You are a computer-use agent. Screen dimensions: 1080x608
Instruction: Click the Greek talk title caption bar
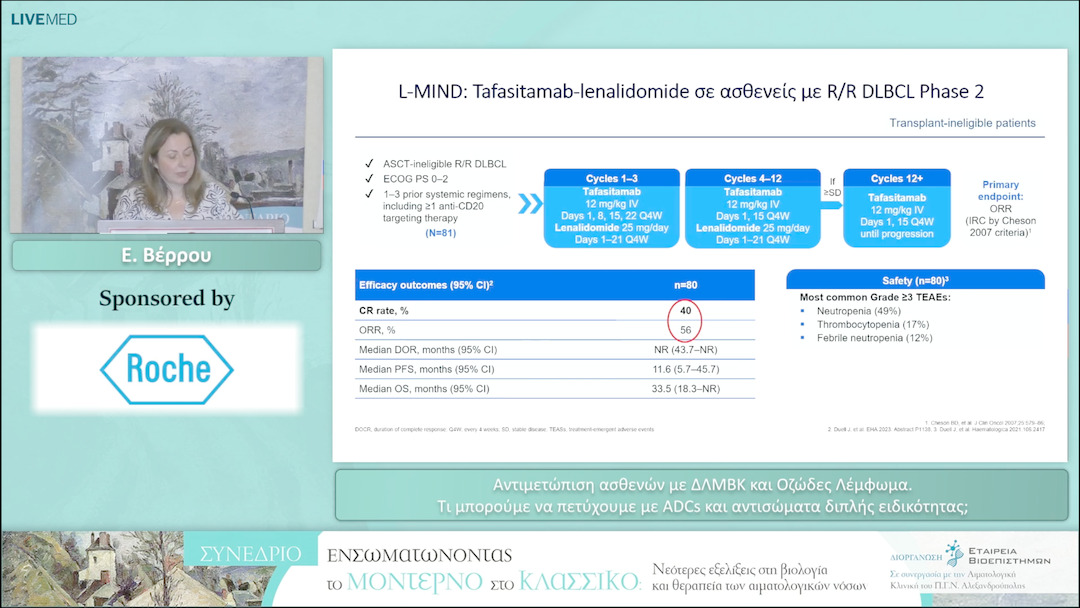(701, 494)
